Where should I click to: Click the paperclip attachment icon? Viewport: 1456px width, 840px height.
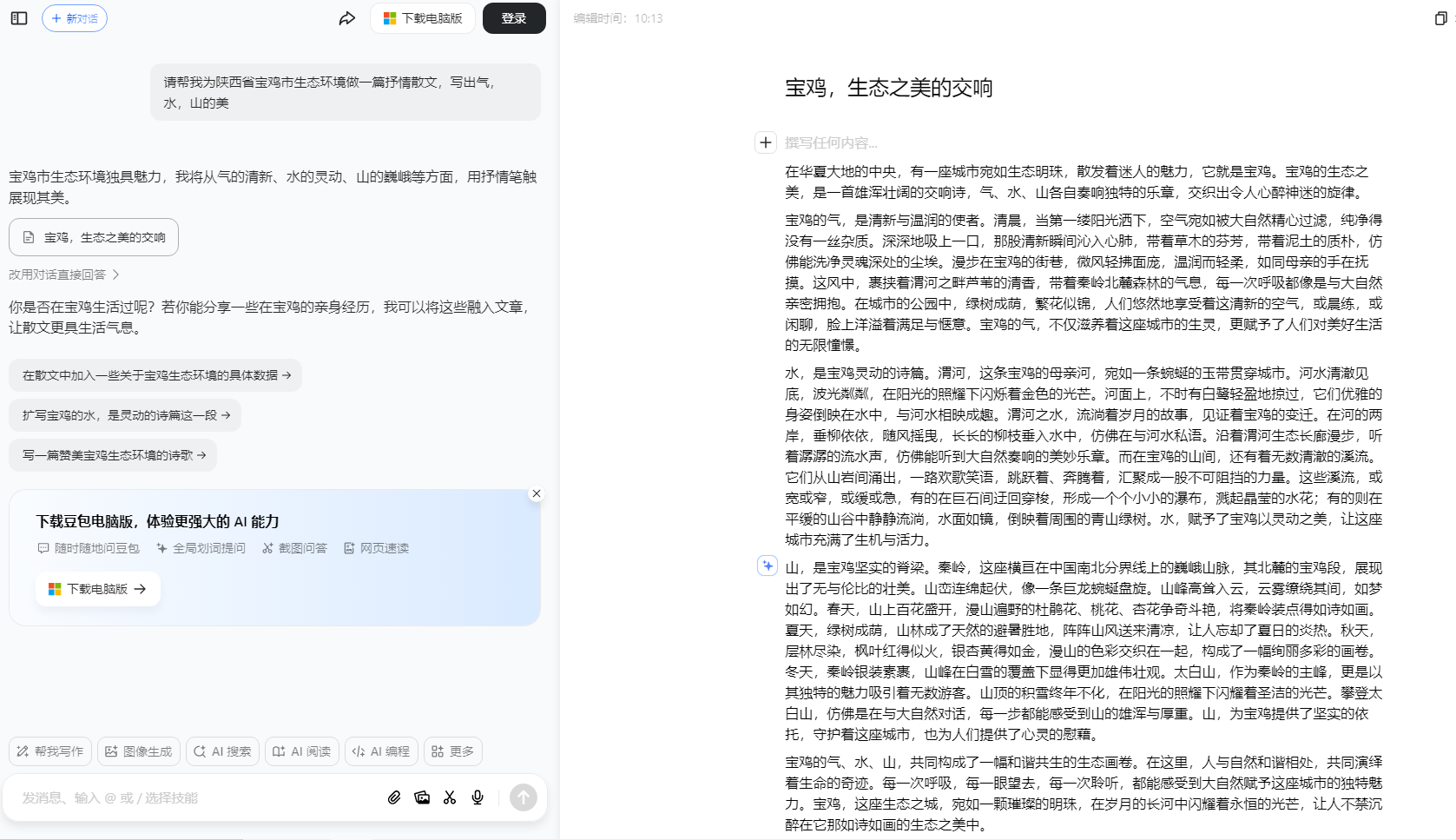click(x=394, y=797)
